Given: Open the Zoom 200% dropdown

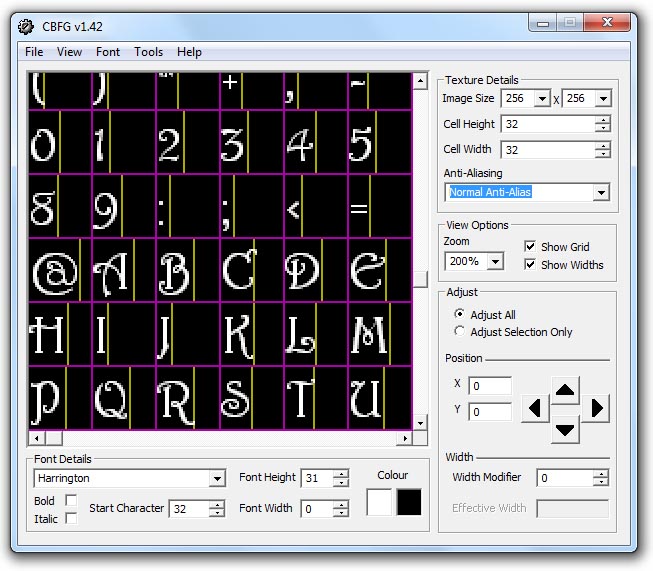Looking at the screenshot, I should pos(495,262).
